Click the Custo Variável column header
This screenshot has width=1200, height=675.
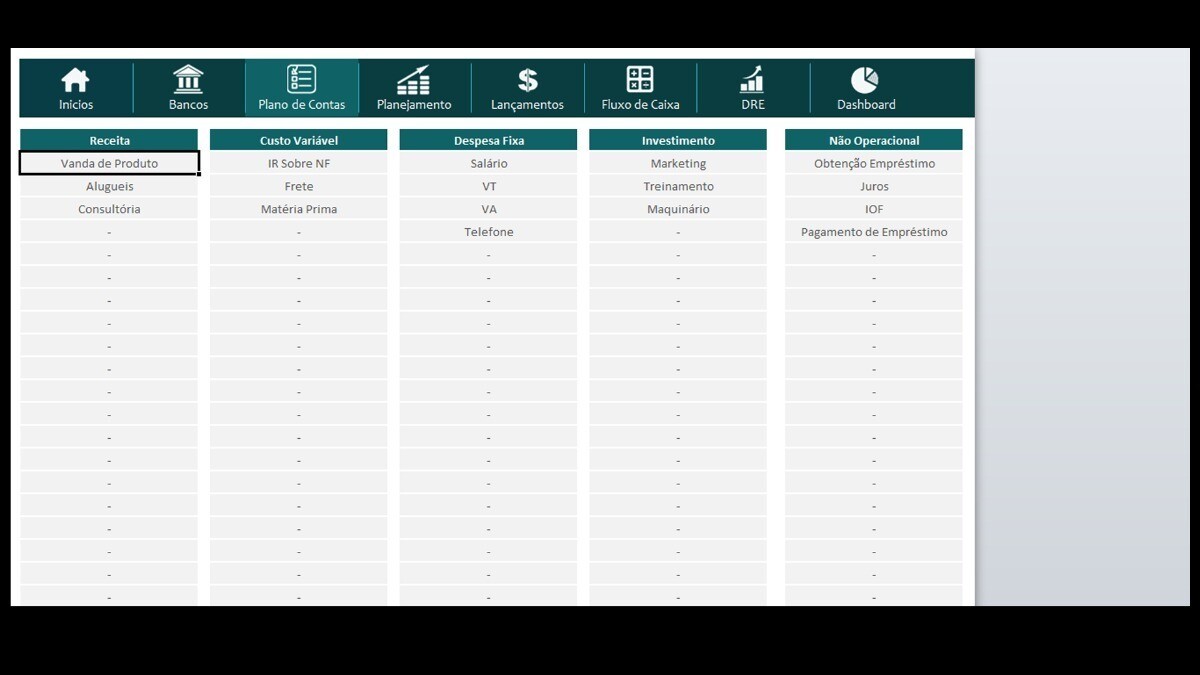tap(298, 141)
